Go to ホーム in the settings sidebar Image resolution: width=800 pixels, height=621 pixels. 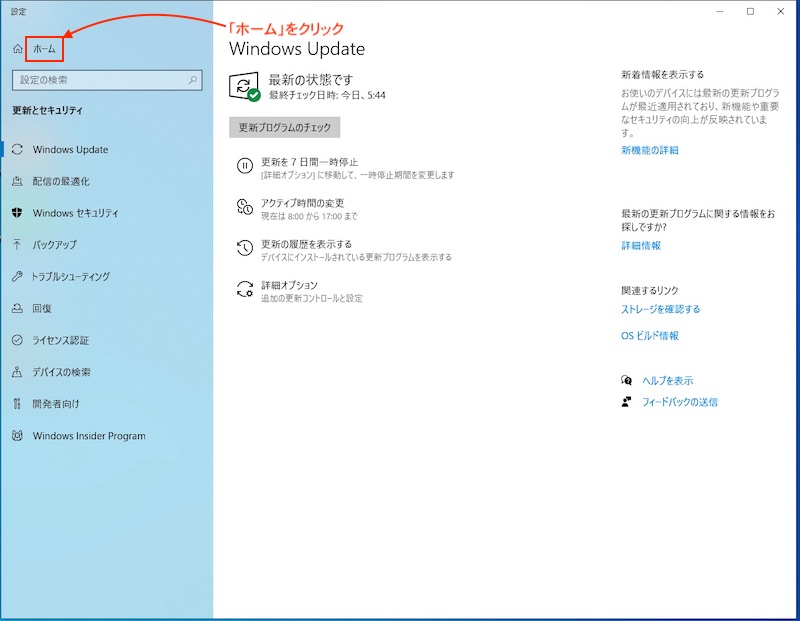click(44, 49)
